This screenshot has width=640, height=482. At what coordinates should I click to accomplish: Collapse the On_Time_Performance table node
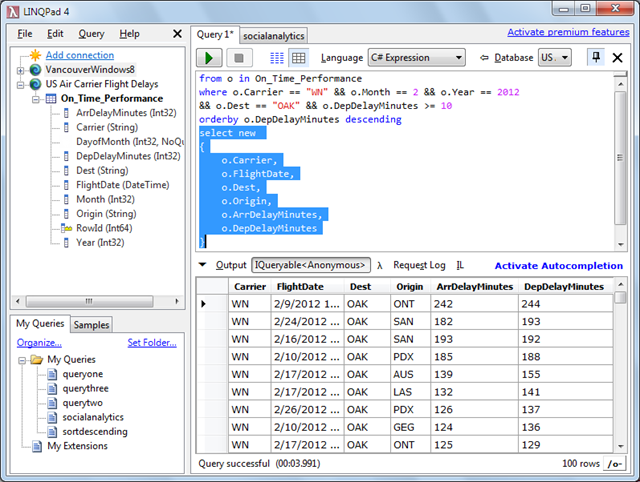tap(36, 99)
